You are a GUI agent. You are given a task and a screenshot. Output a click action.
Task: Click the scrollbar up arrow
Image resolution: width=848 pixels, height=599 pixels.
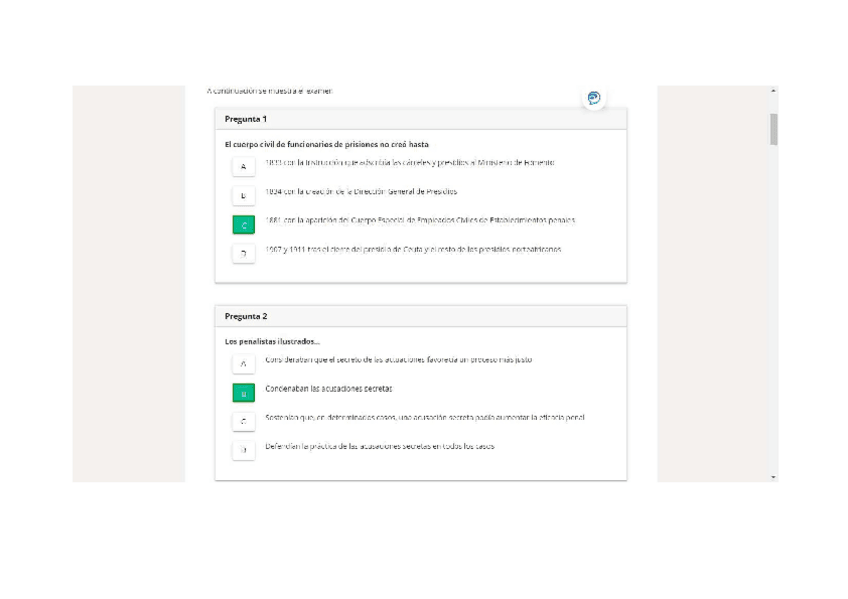coord(773,91)
